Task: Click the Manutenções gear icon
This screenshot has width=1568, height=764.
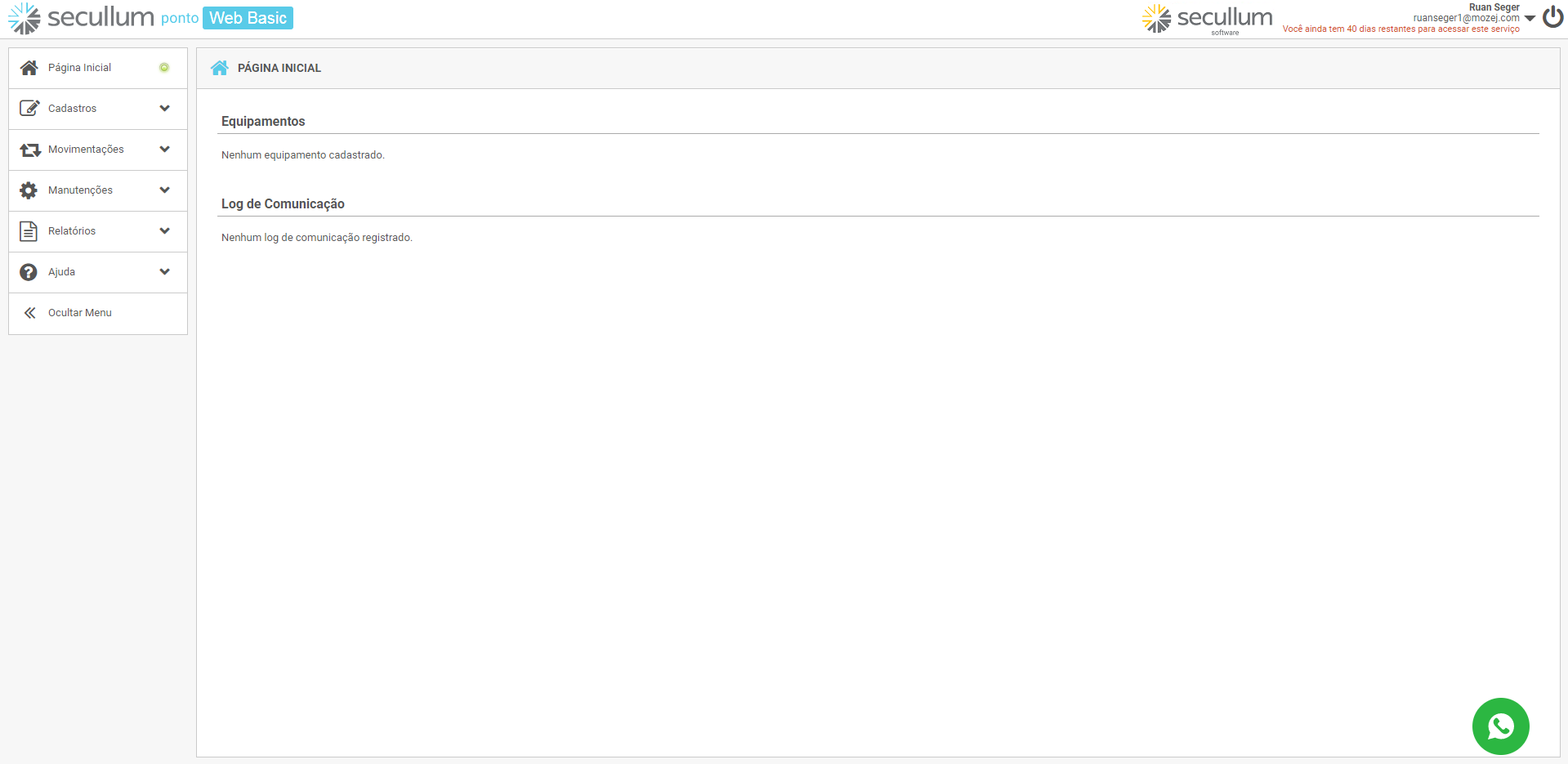Action: (29, 190)
